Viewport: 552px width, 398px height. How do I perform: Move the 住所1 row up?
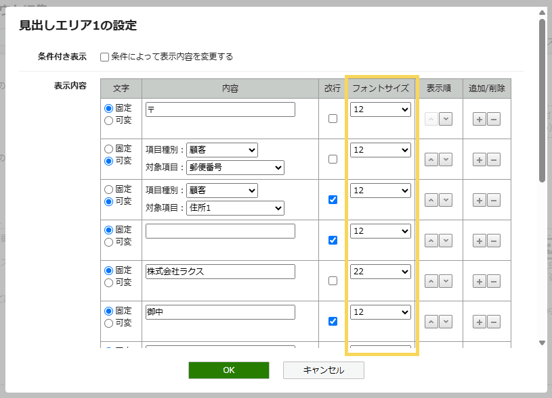click(x=431, y=200)
